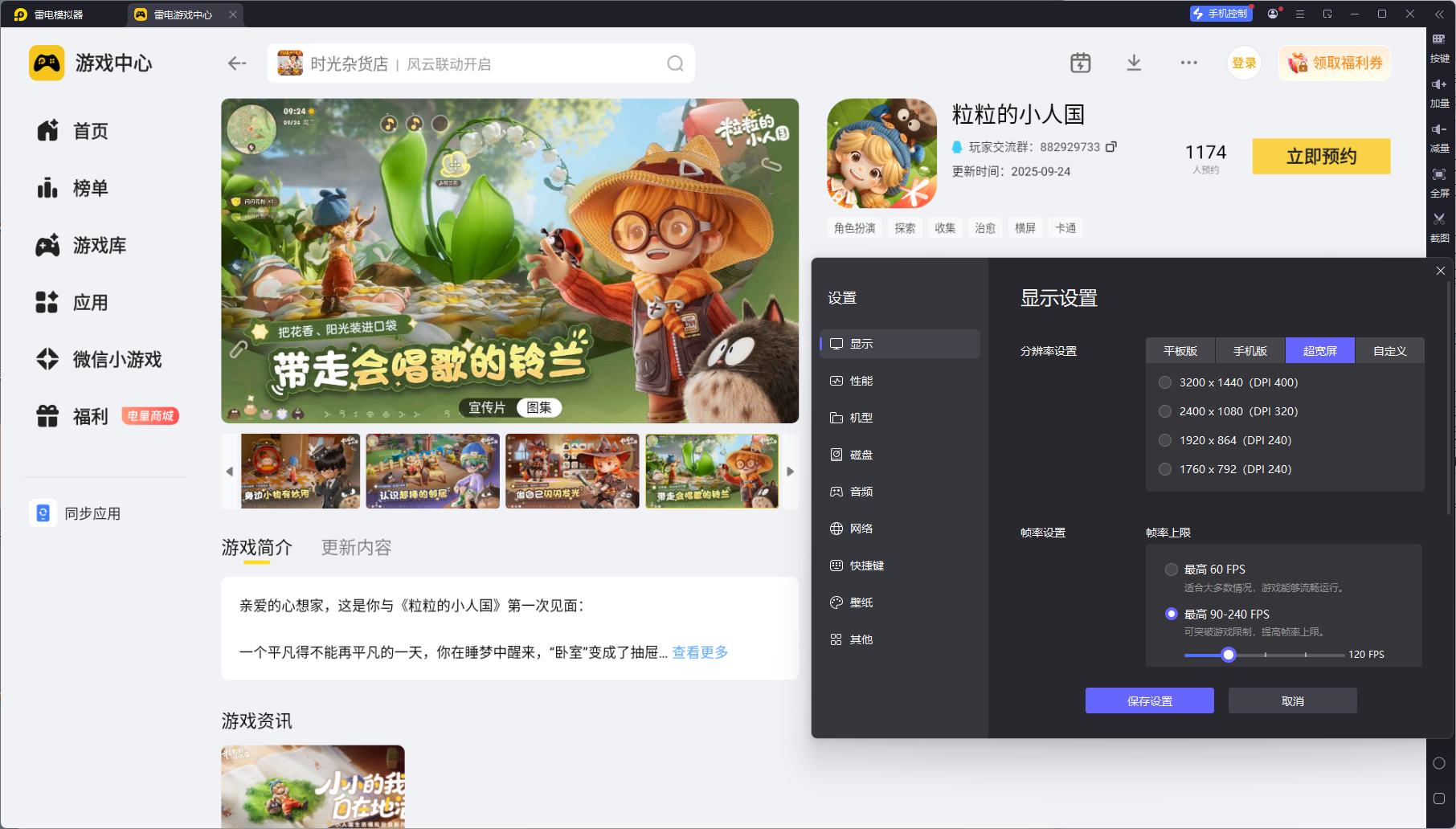Click the calendar reservation icon in header
This screenshot has height=829, width=1456.
coord(1081,63)
